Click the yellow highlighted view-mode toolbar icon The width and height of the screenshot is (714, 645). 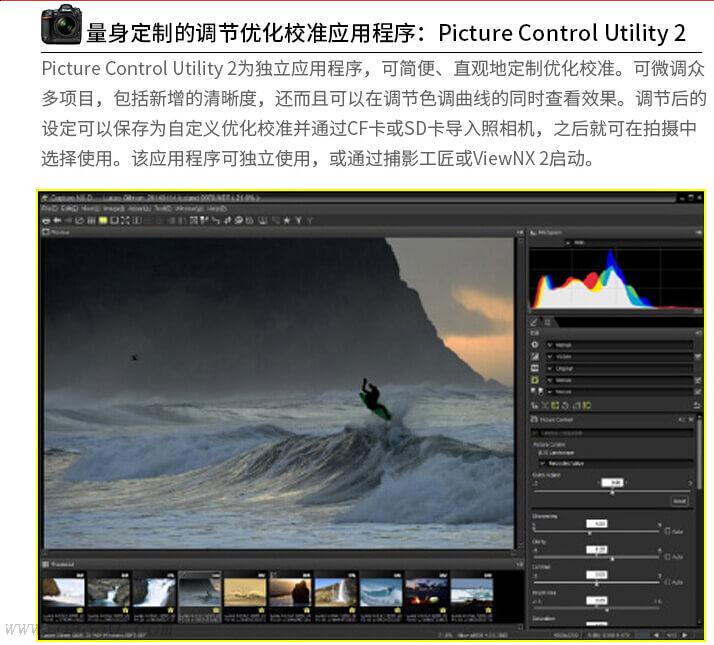[103, 220]
